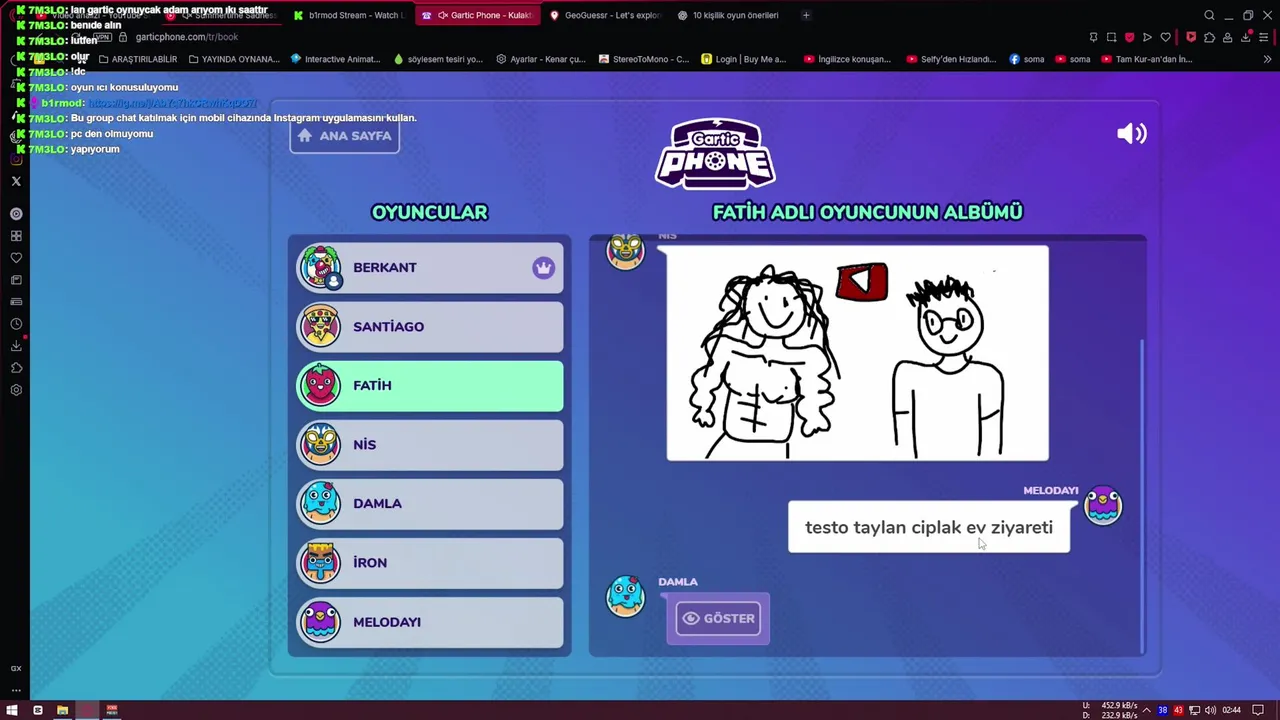
Task: Mute the Gartic Phone sound speaker icon
Action: pos(1131,134)
